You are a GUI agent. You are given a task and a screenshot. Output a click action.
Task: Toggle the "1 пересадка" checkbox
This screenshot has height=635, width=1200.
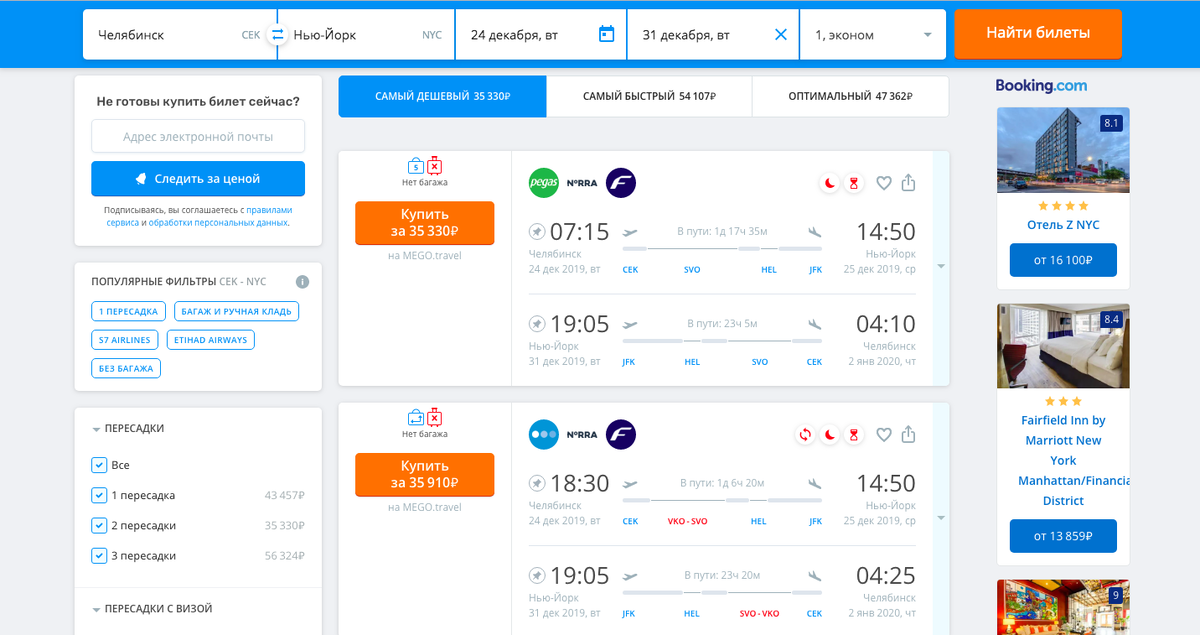click(99, 495)
